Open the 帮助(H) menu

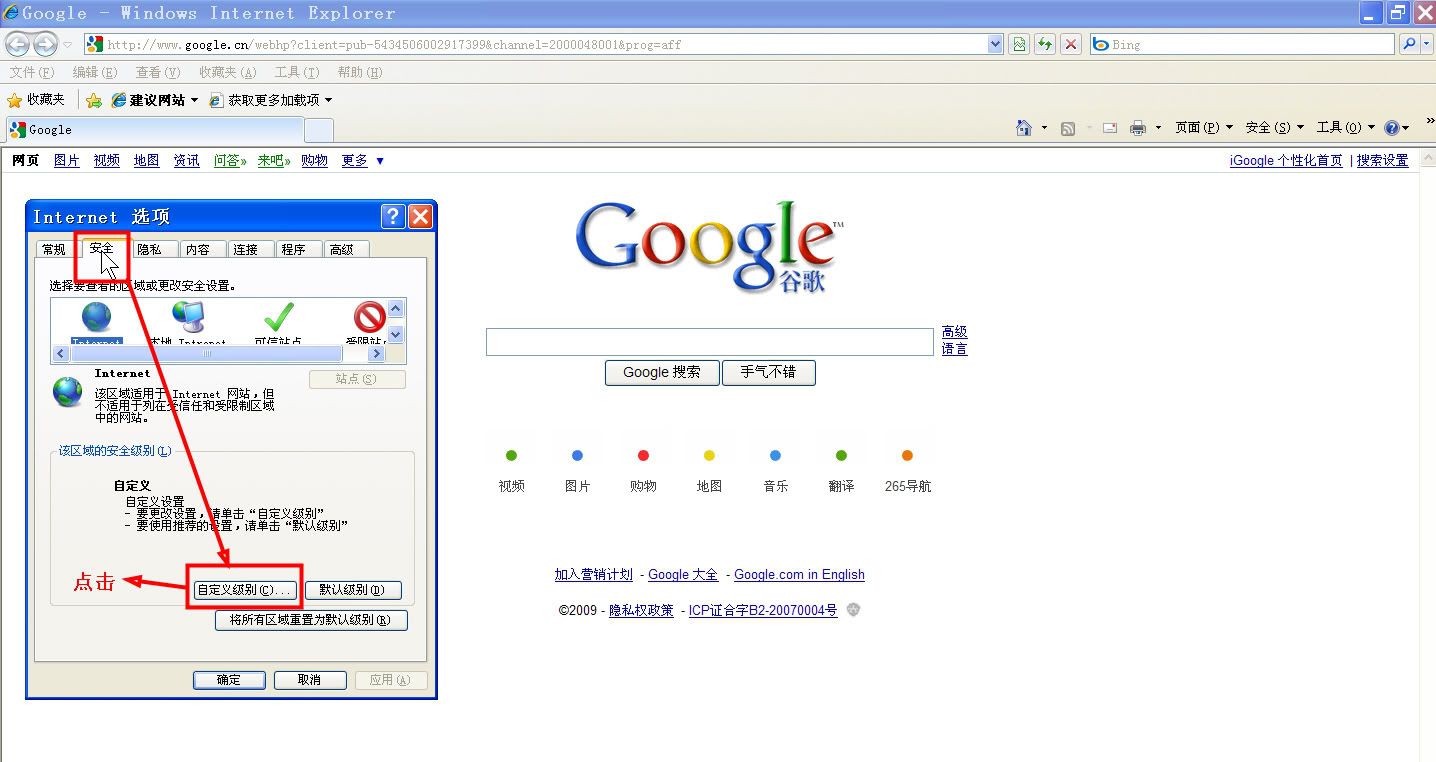[x=360, y=72]
